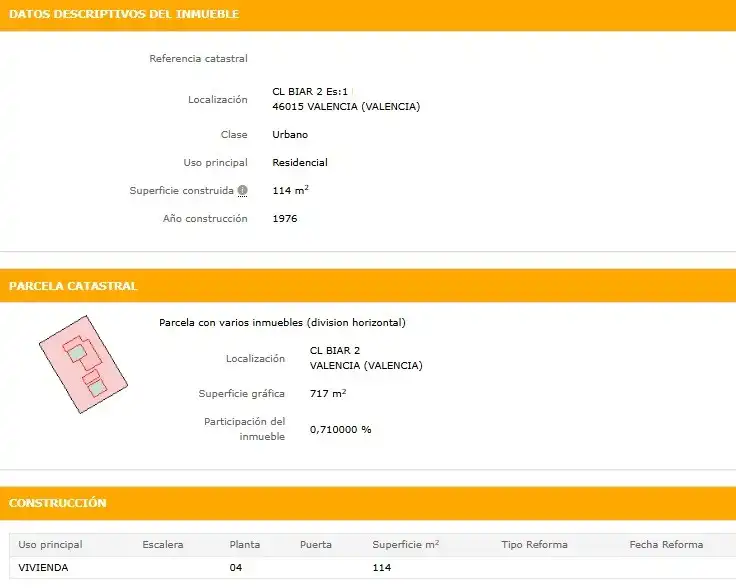Click the info icon beside Superficie construida
This screenshot has height=588, width=736.
(x=242, y=191)
